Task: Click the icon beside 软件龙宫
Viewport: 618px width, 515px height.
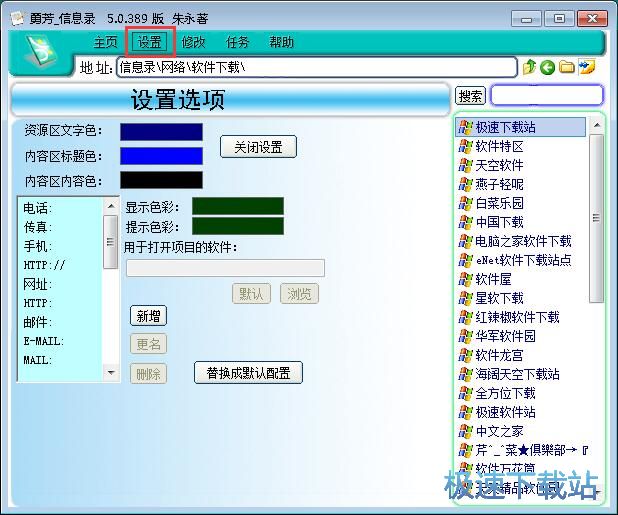Action: tap(465, 355)
